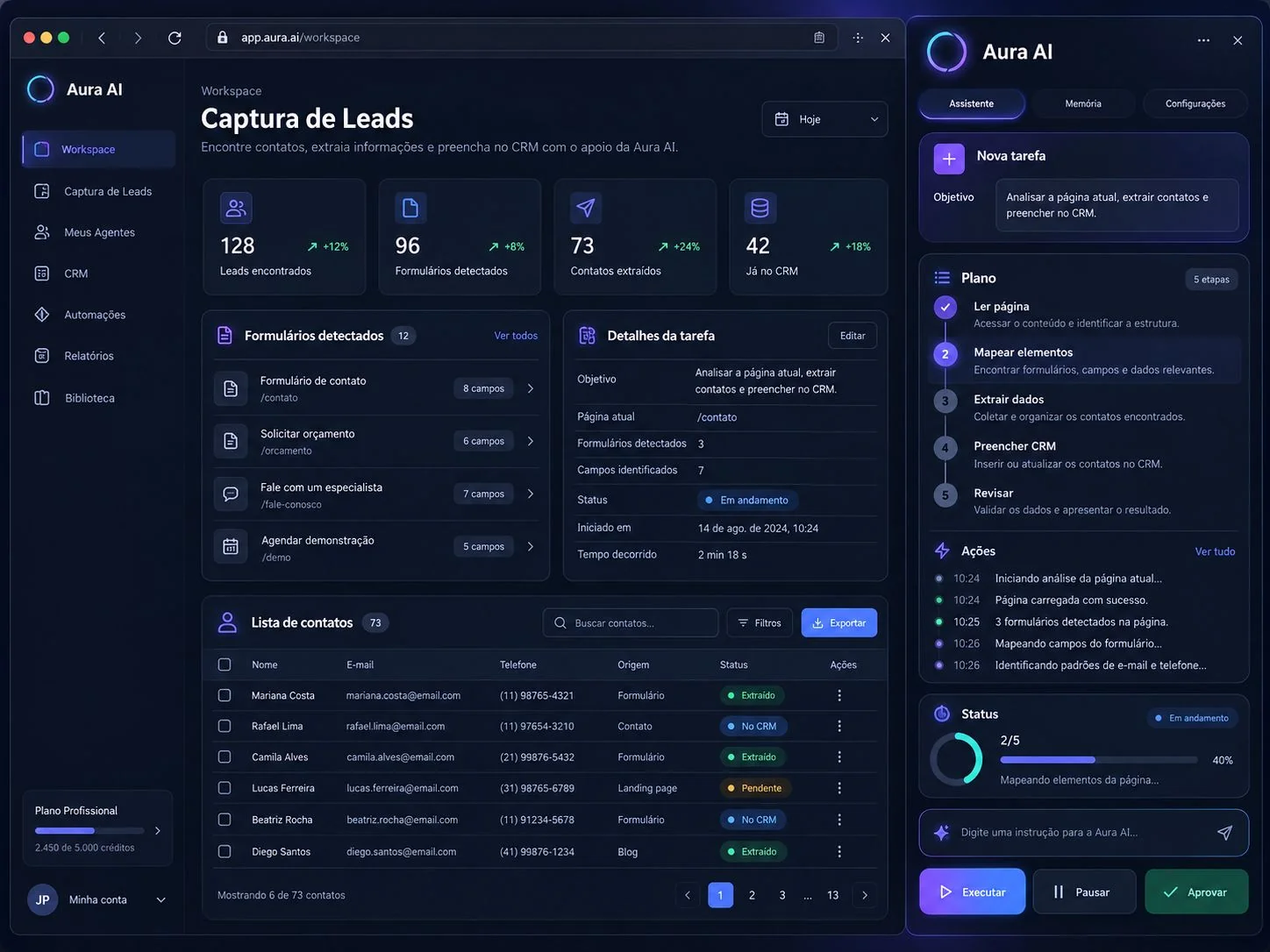Screen dimensions: 1270x952
Task: Open actions menu for Lucas Ferreira
Action: coord(839,788)
